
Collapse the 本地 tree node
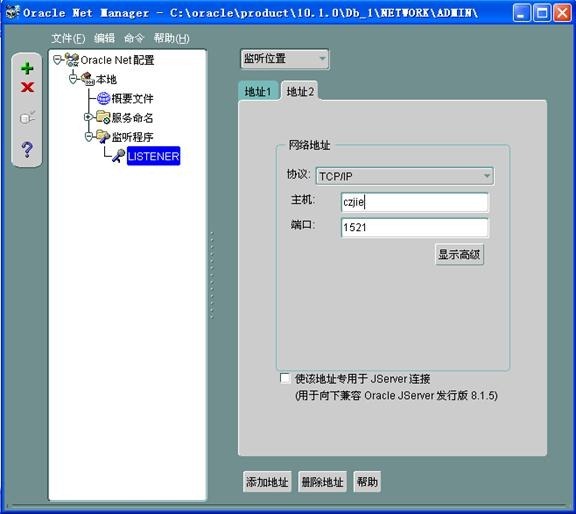(x=73, y=79)
